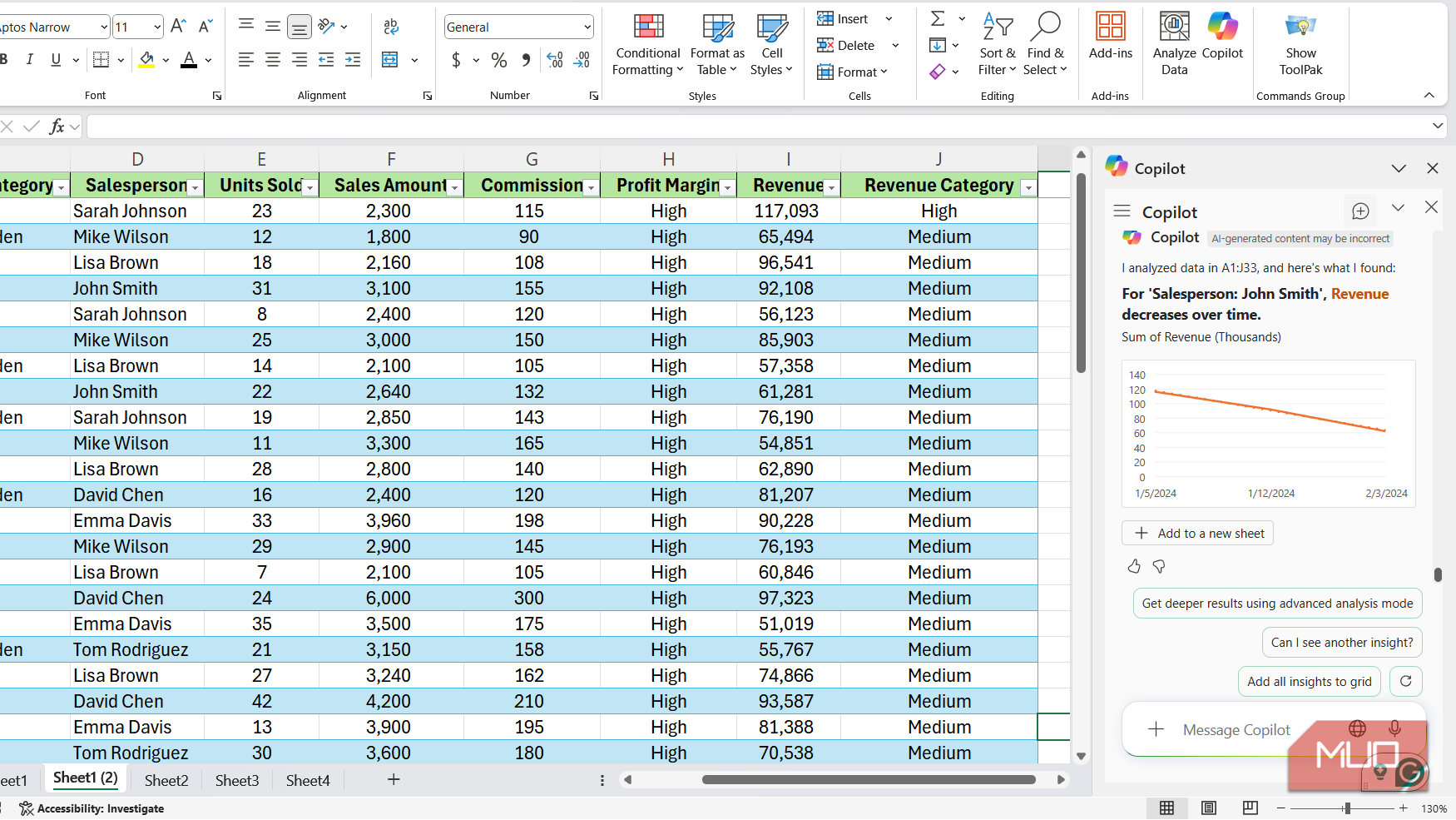Click the Merge & Center icon
This screenshot has height=820, width=1456.
pyautogui.click(x=389, y=60)
